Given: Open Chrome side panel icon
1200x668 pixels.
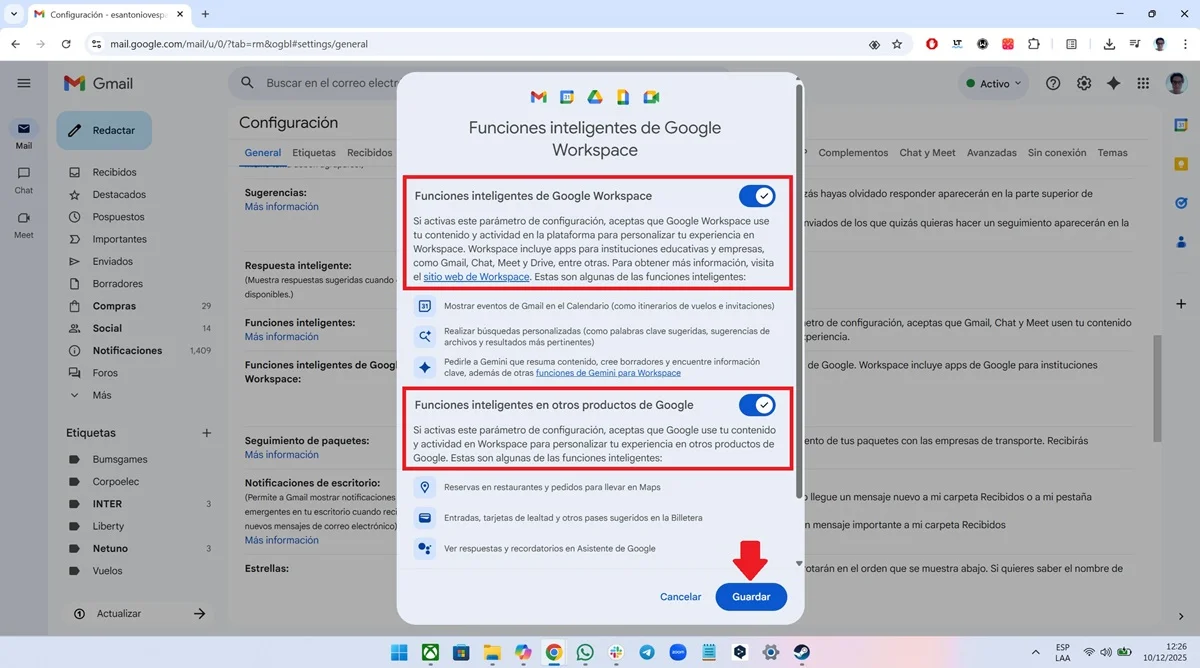Looking at the screenshot, I should (x=1071, y=44).
